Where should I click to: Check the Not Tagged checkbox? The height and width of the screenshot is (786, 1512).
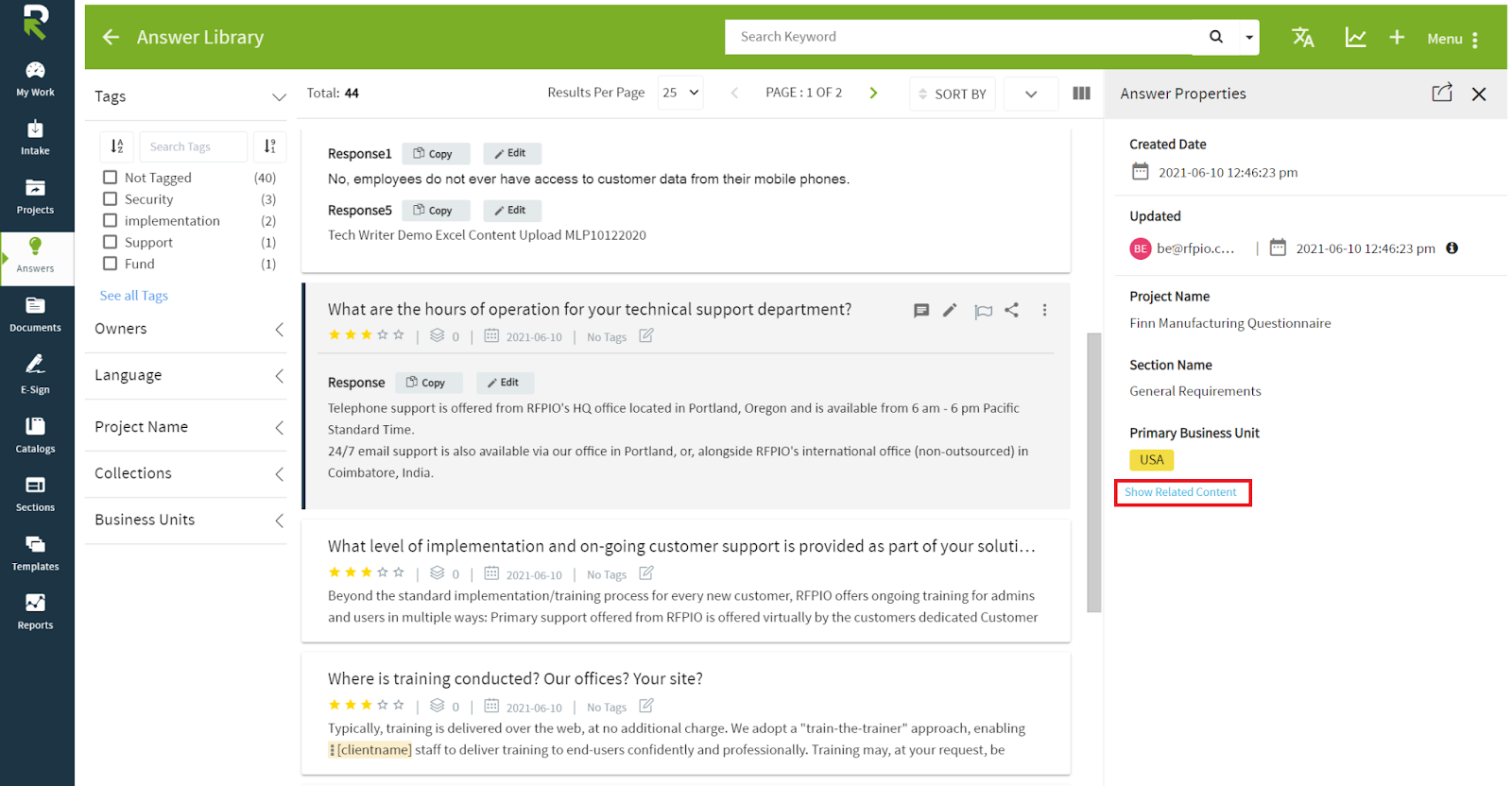pos(111,178)
